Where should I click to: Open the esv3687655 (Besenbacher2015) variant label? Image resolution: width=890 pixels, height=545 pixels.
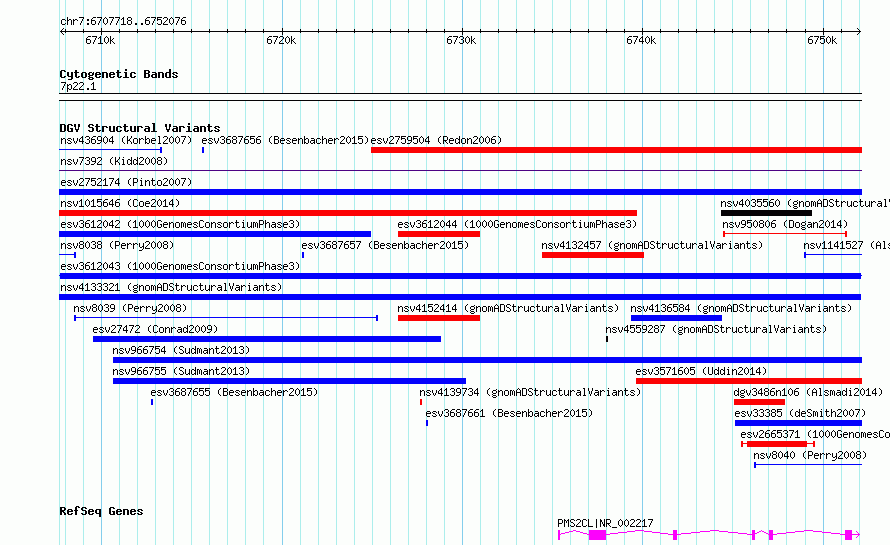(x=234, y=392)
